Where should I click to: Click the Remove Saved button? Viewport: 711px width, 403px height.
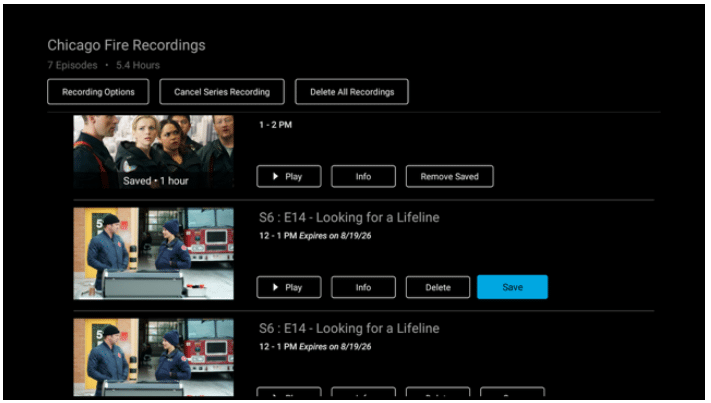(449, 177)
